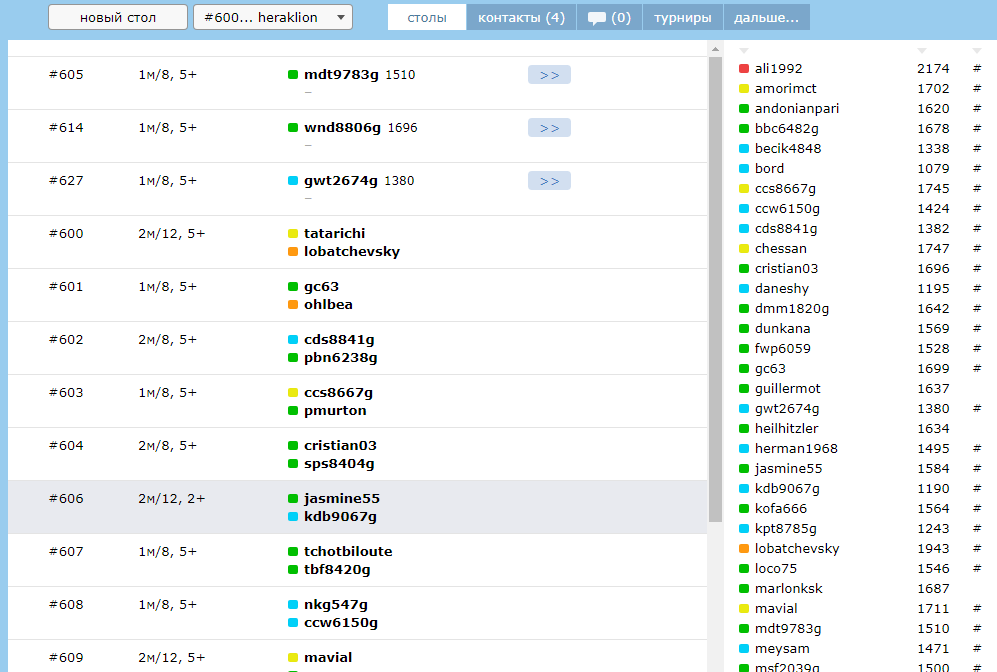Select heilhitzler in player list

click(787, 429)
